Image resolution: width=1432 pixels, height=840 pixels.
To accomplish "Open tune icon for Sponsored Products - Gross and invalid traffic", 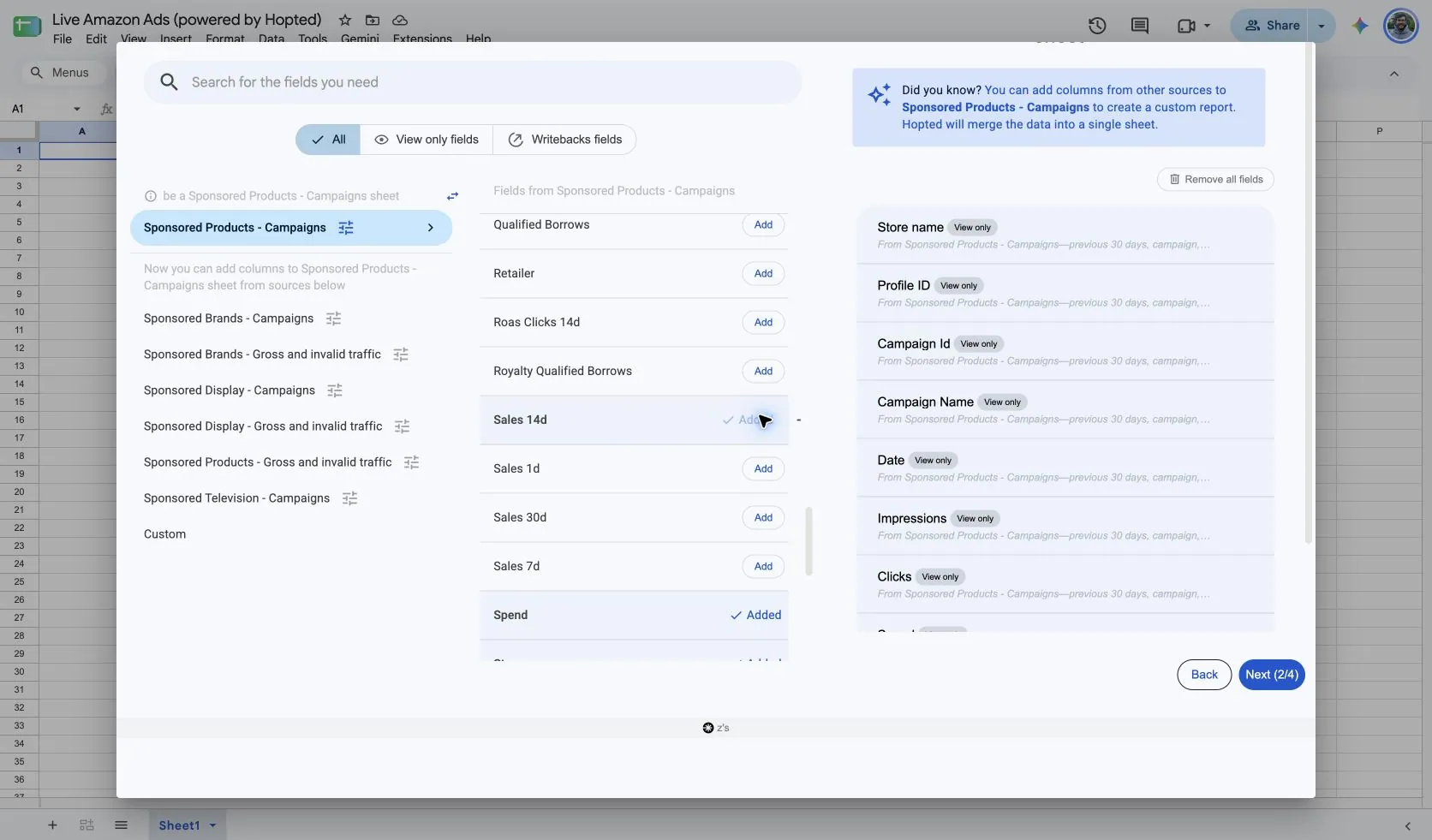I will coord(412,462).
